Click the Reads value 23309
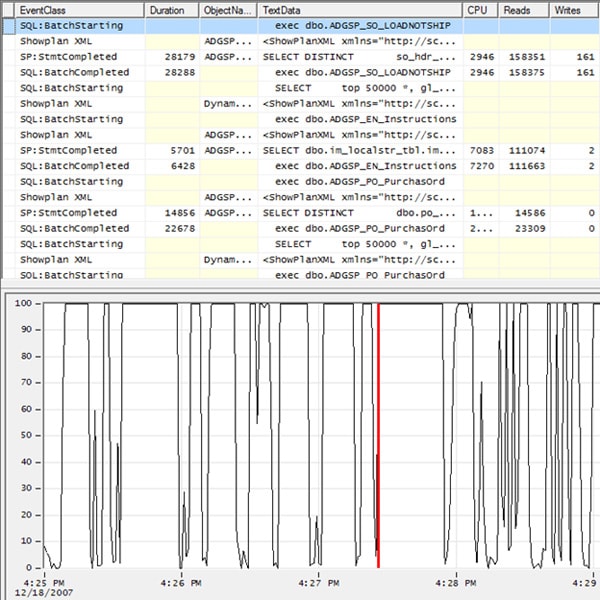Image resolution: width=600 pixels, height=600 pixels. 530,229
